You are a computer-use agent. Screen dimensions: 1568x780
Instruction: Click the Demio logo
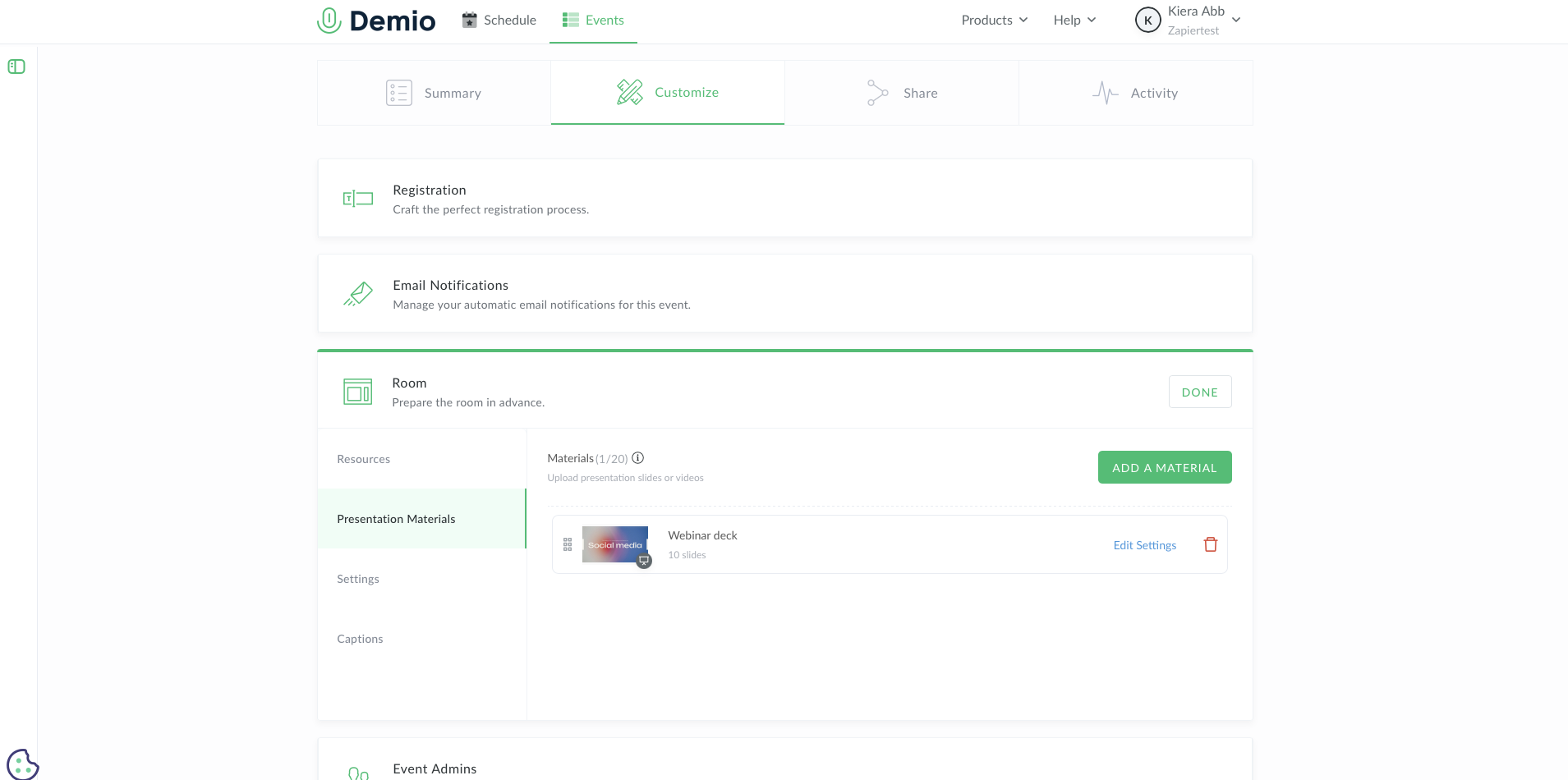pyautogui.click(x=376, y=21)
